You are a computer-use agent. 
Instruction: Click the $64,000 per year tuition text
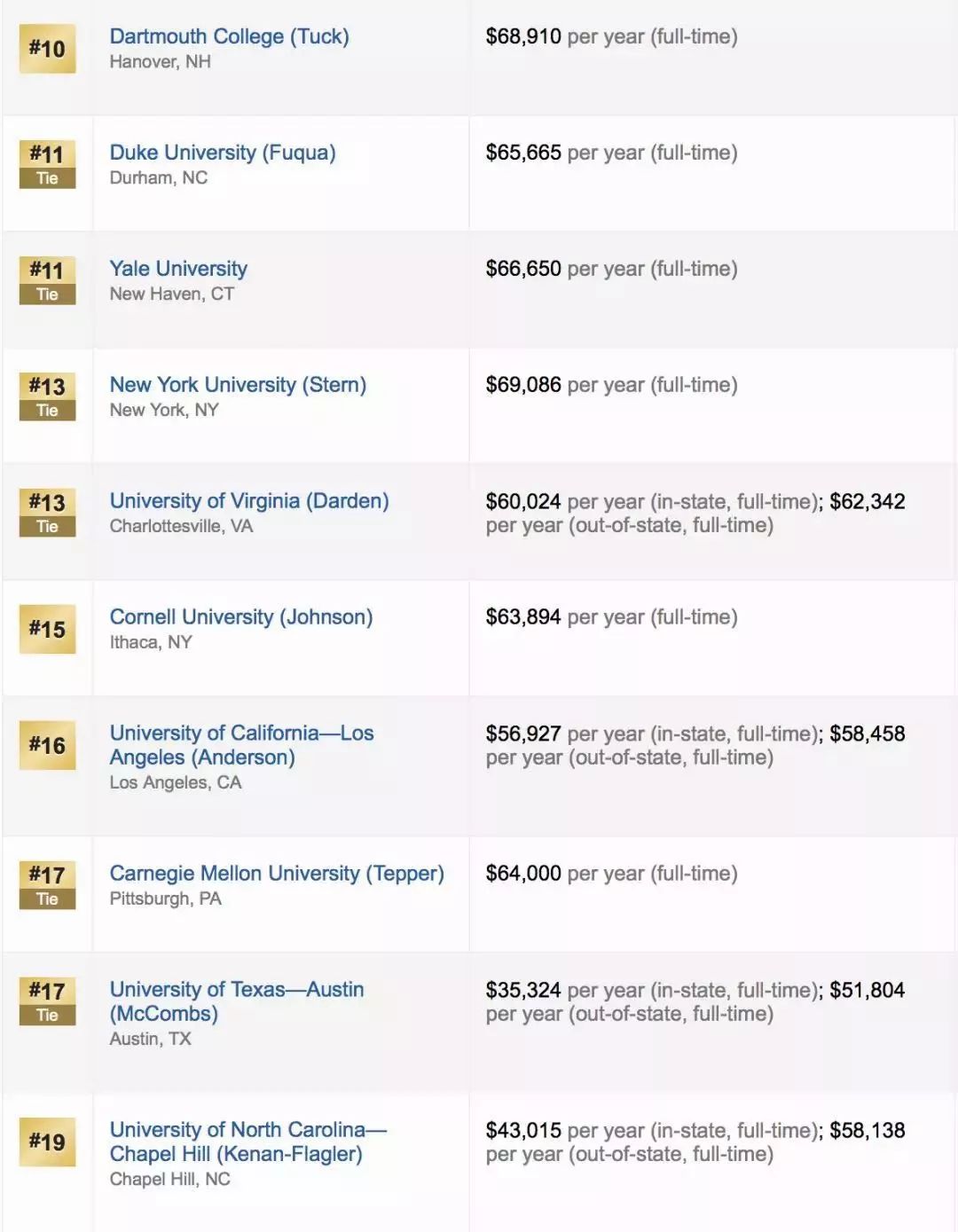coord(611,874)
